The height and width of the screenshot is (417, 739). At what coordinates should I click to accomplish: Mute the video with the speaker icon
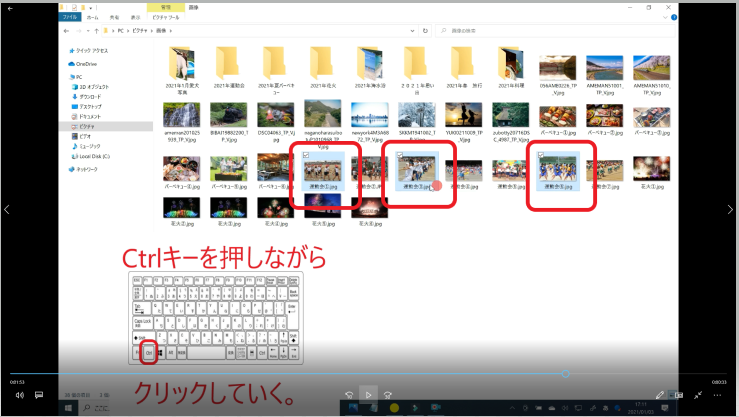tap(19, 396)
